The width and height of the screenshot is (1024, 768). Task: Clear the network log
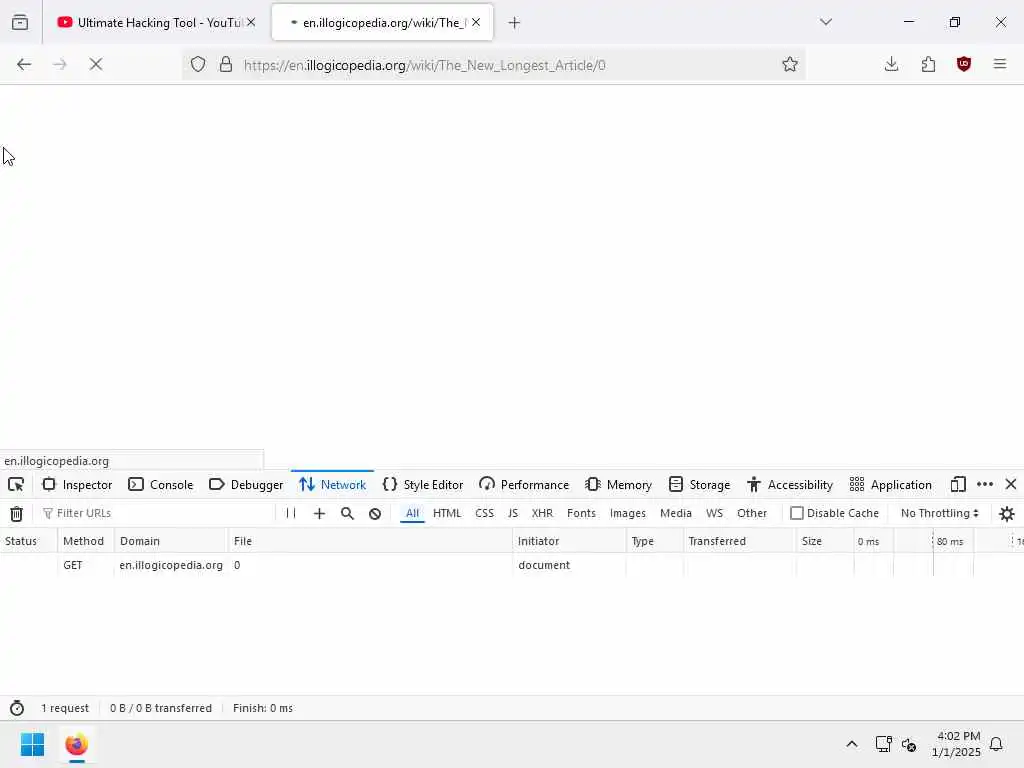16,514
